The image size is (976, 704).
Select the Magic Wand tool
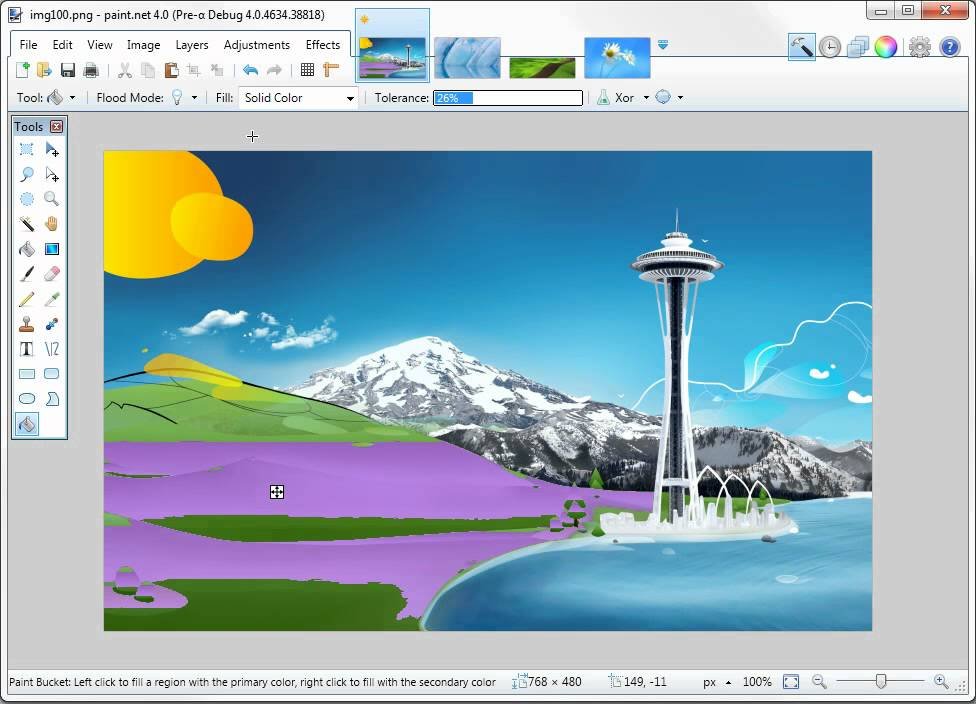27,224
